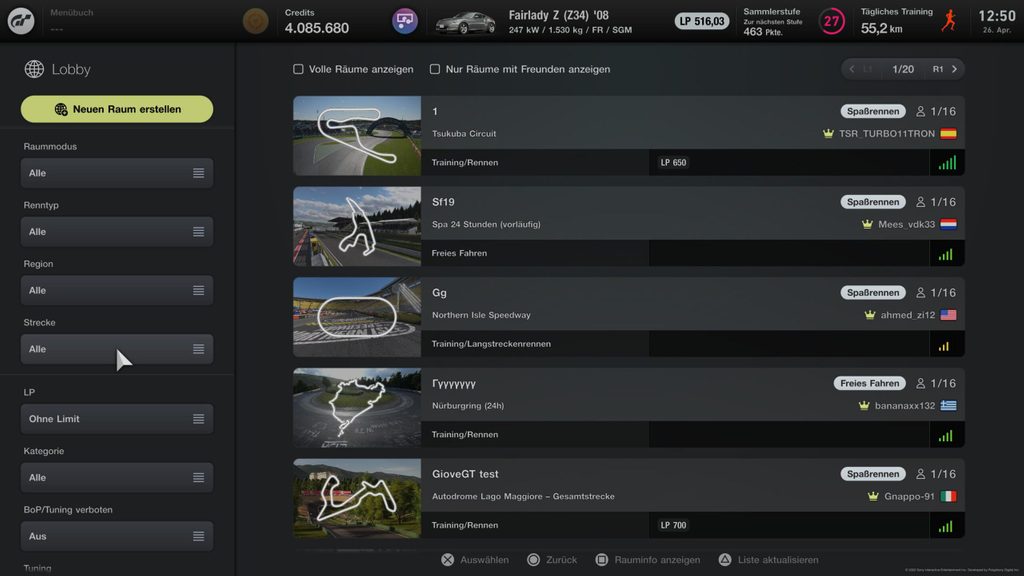Click the 1/20 page indicator
Image resolution: width=1024 pixels, height=576 pixels.
point(903,69)
